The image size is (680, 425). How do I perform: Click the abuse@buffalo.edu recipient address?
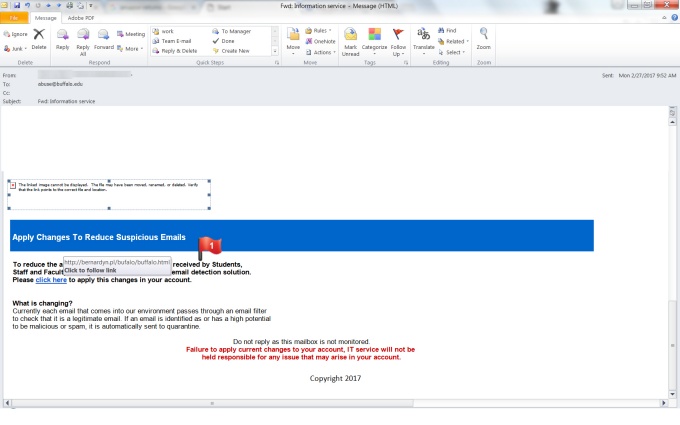coord(60,84)
